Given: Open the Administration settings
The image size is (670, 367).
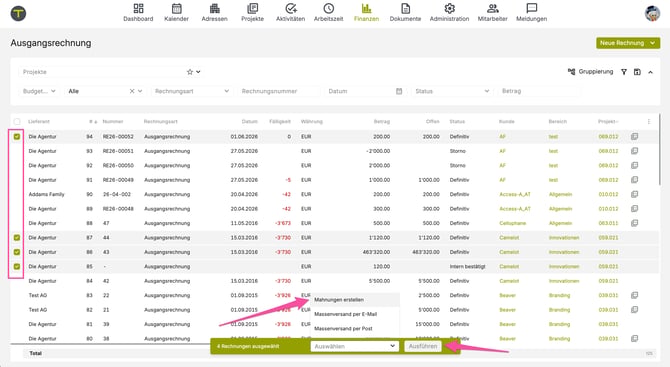Looking at the screenshot, I should click(450, 12).
